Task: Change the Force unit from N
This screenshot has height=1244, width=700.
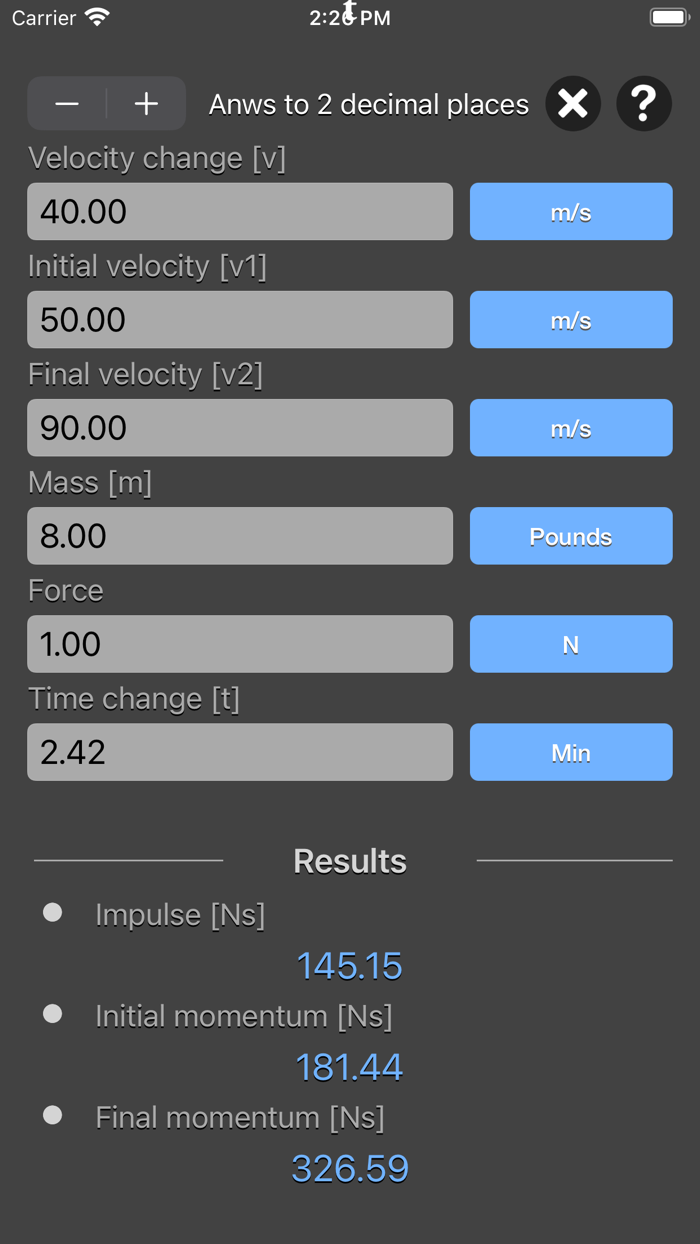Action: point(570,644)
